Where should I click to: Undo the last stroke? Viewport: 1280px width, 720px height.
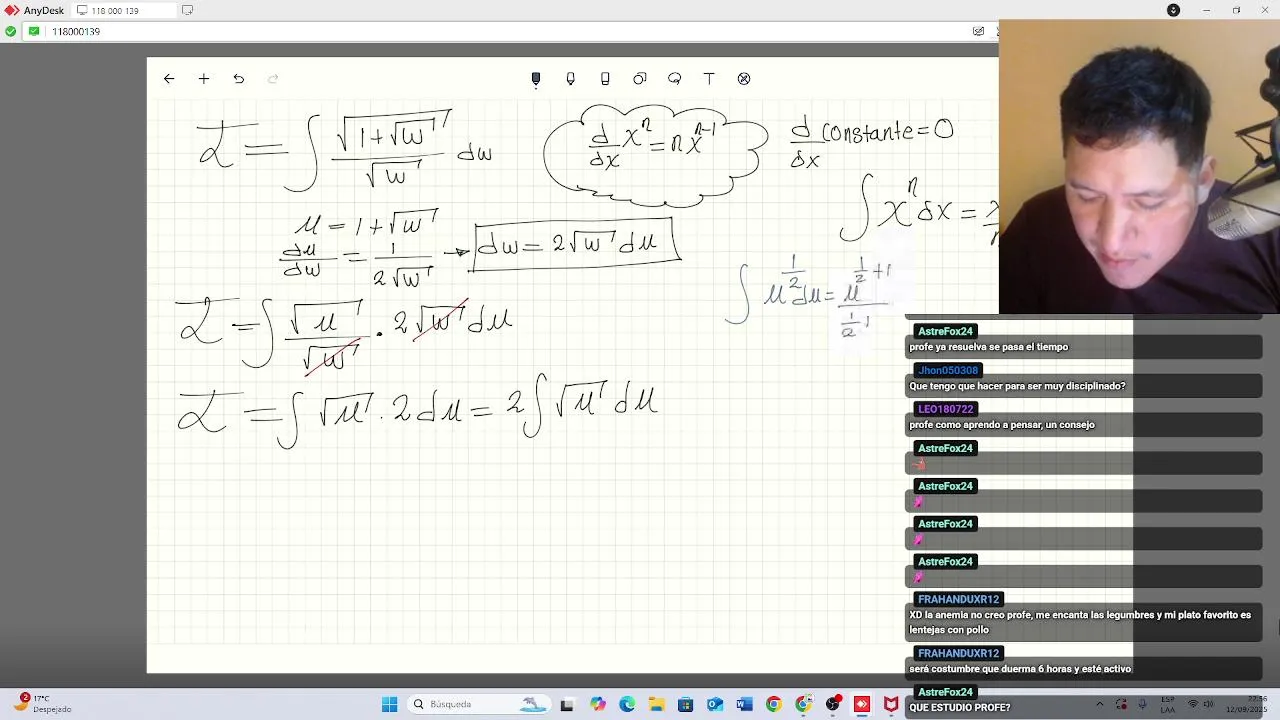coord(238,79)
